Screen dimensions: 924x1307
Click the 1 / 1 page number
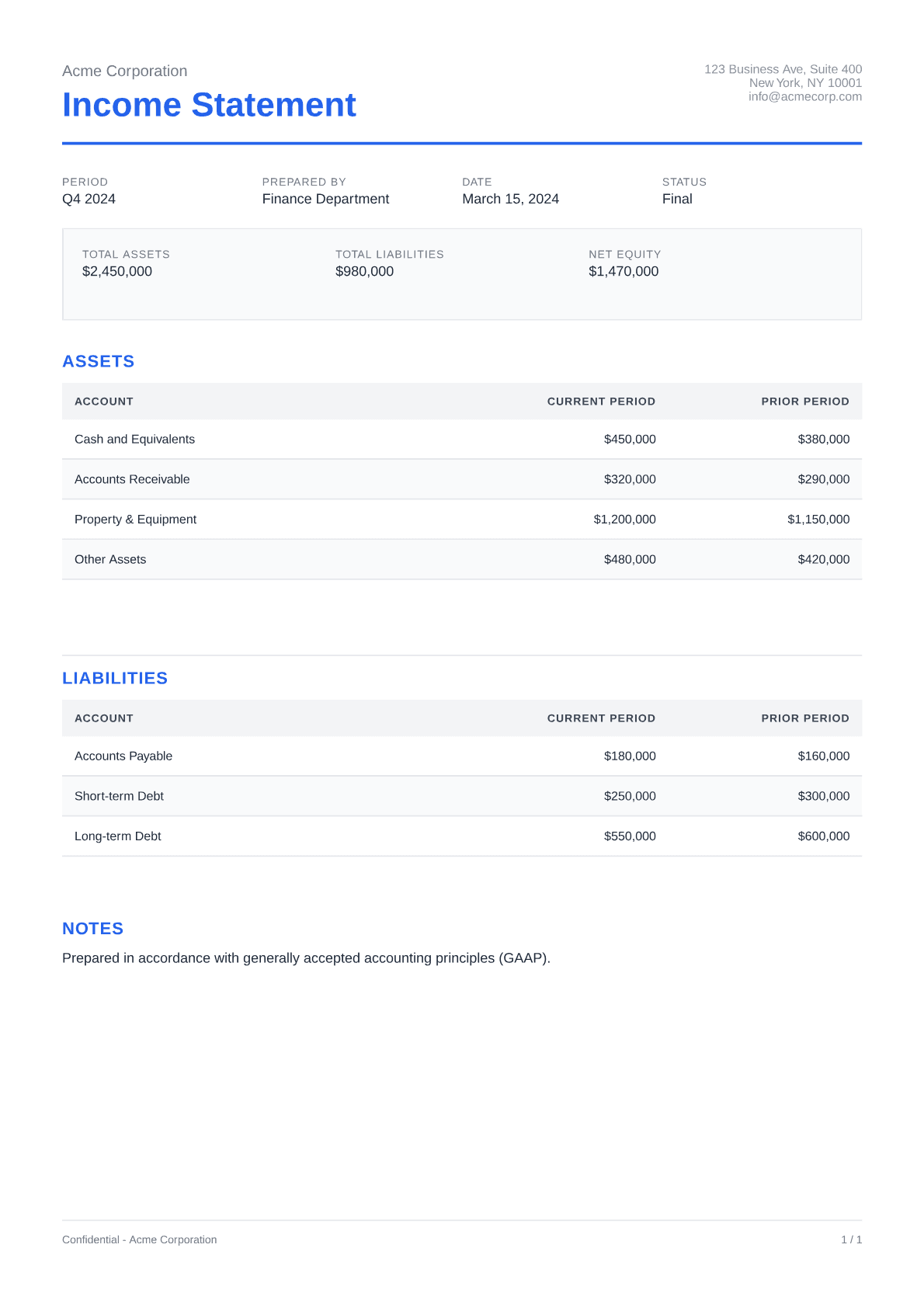(x=852, y=1239)
